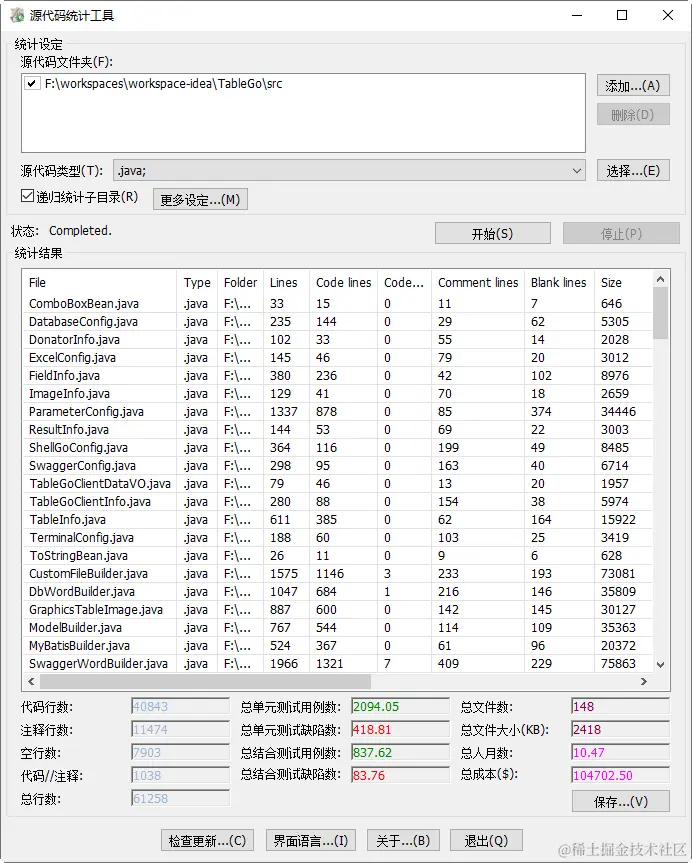The width and height of the screenshot is (692, 863).
Task: Sort by the File column header
Action: [99, 282]
